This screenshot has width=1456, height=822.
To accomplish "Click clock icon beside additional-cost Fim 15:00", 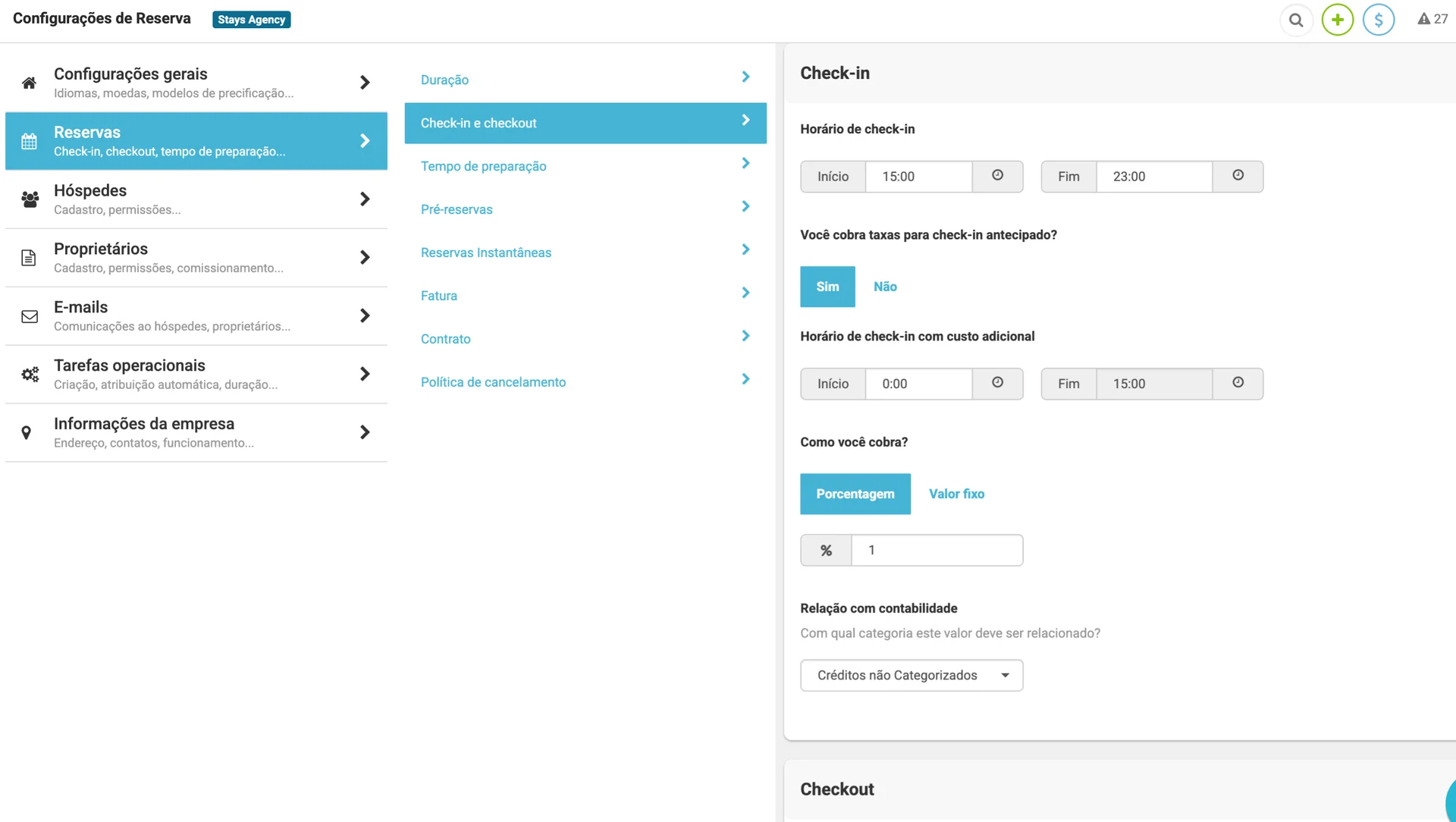I will 1238,384.
